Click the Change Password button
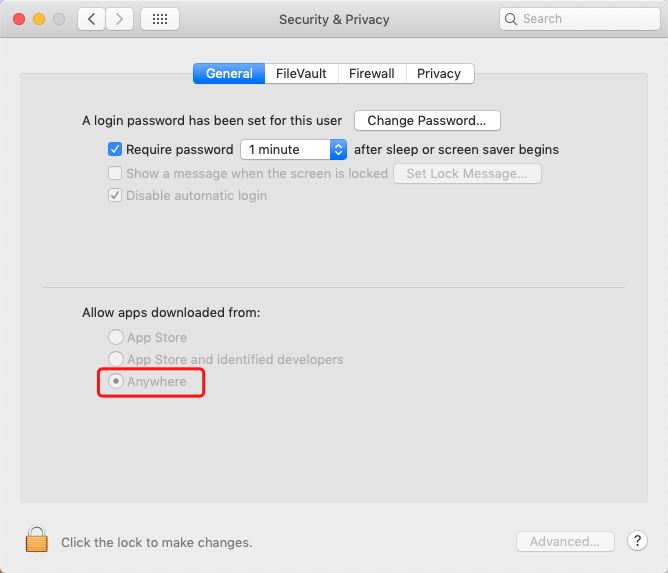 (427, 121)
